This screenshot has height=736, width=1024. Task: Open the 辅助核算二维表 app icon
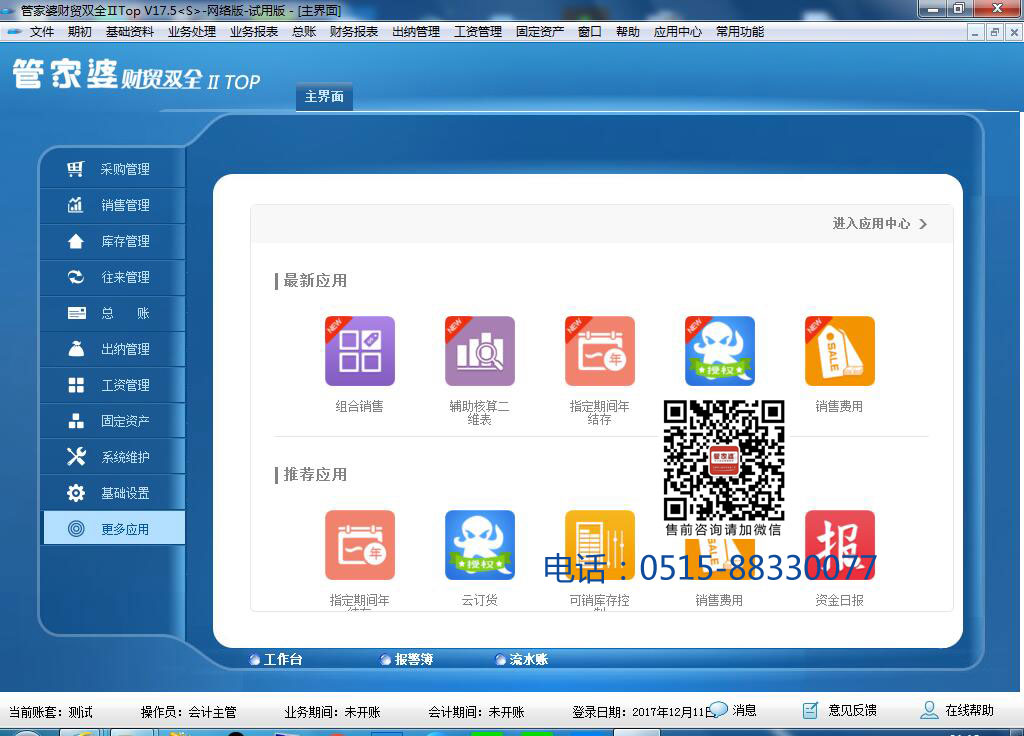(480, 351)
